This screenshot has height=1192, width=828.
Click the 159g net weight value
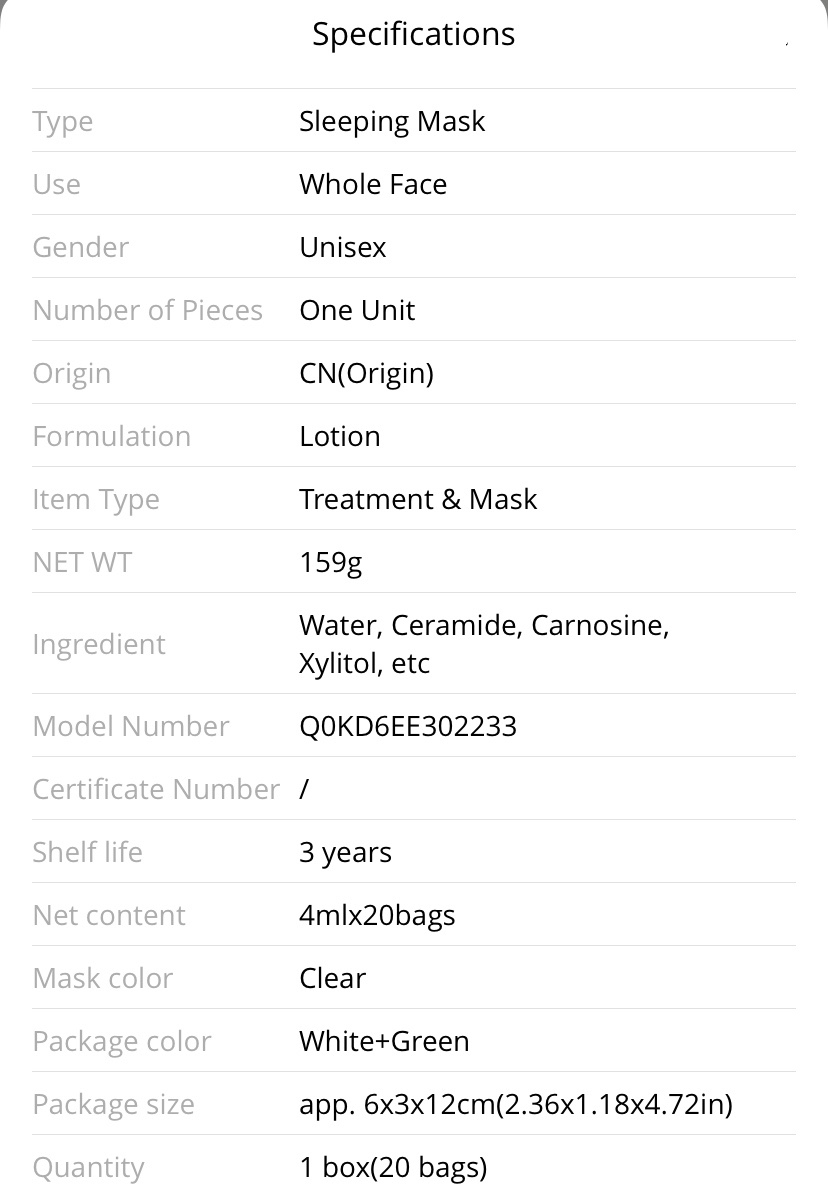click(x=331, y=563)
